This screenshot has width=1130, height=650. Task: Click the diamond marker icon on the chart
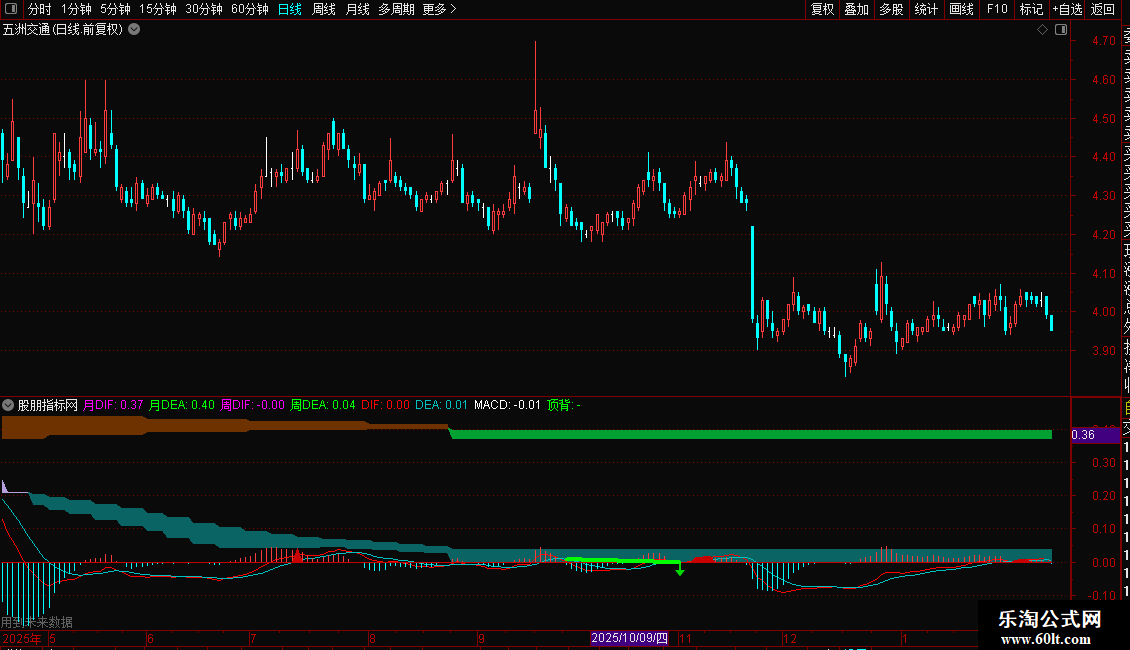[1042, 30]
